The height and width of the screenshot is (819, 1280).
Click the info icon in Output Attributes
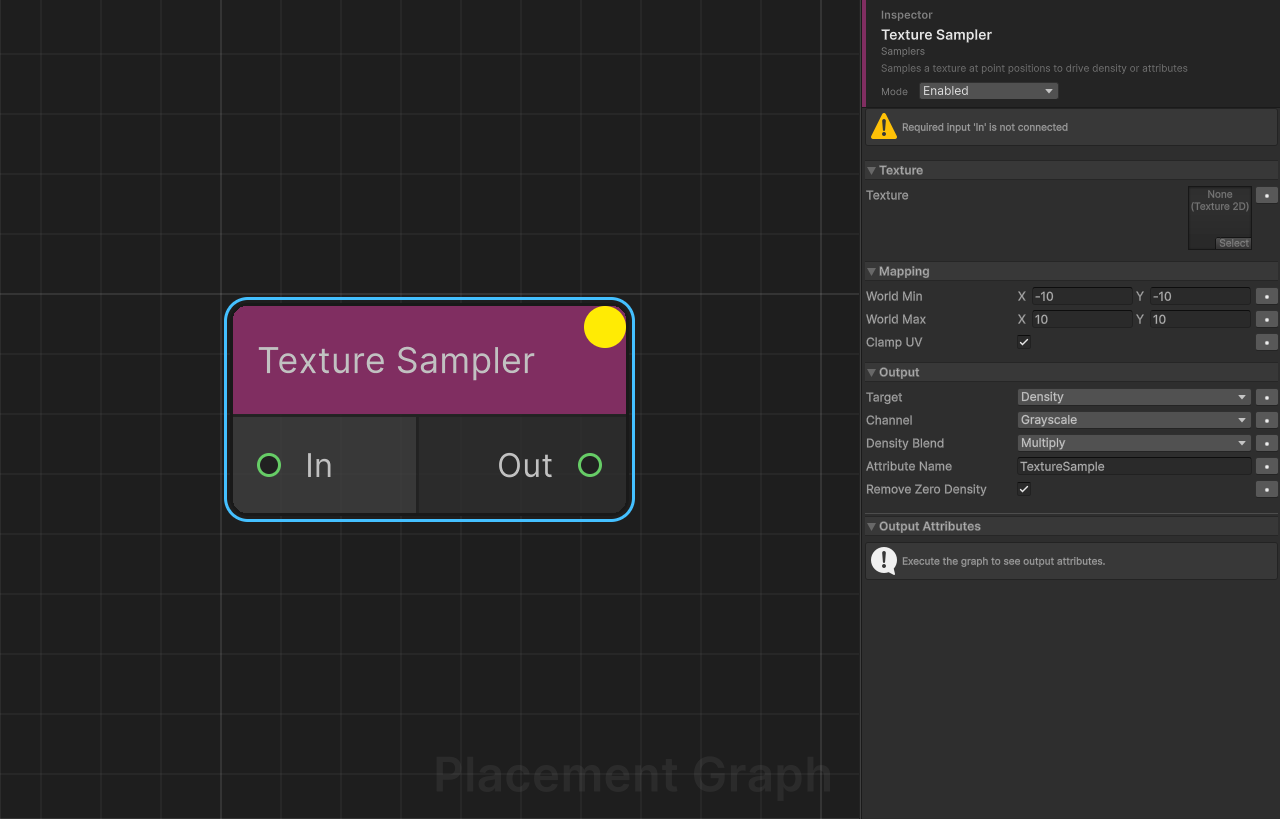point(884,560)
